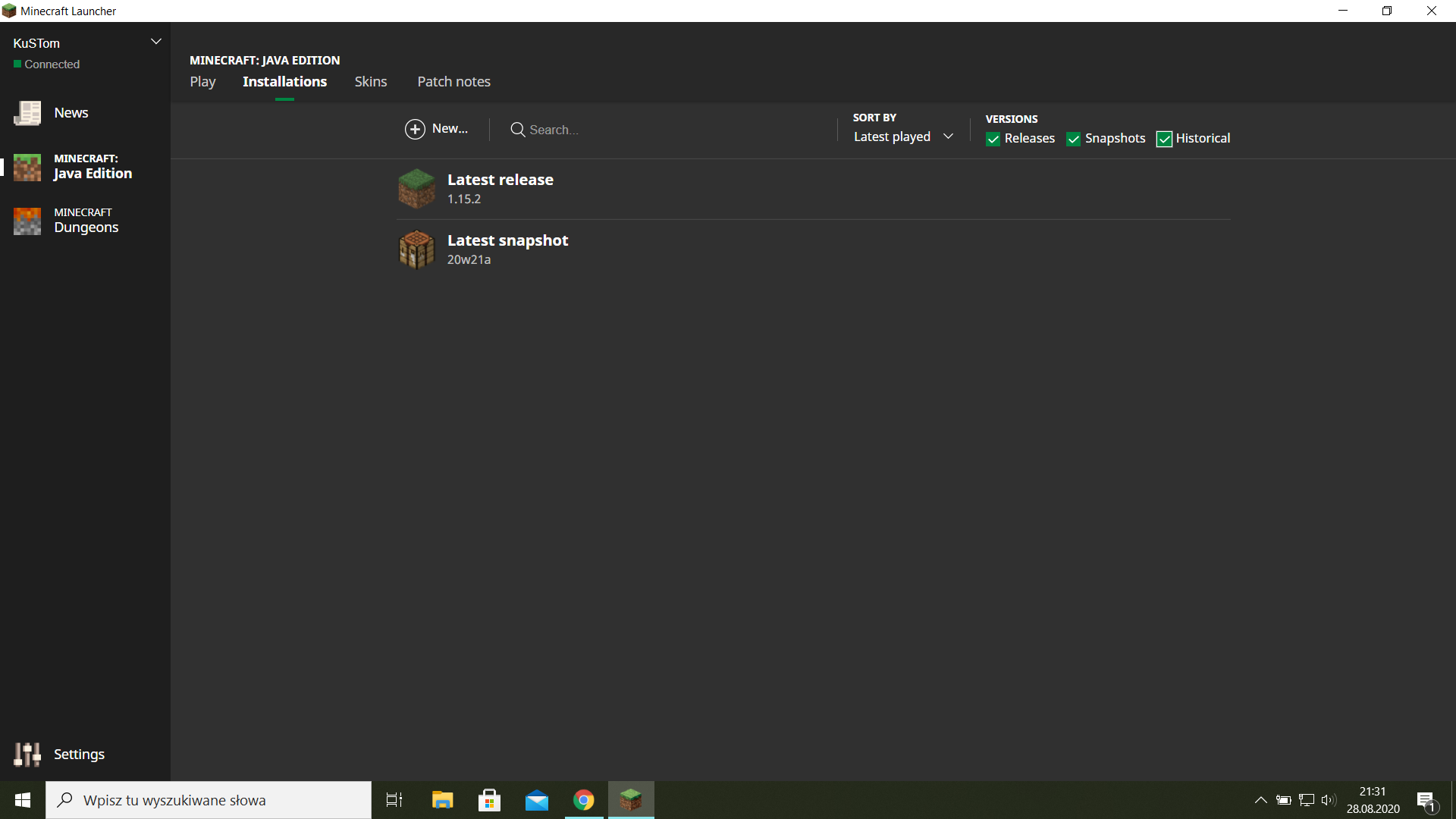Open the News section newspaper icon
The width and height of the screenshot is (1456, 819).
click(27, 113)
